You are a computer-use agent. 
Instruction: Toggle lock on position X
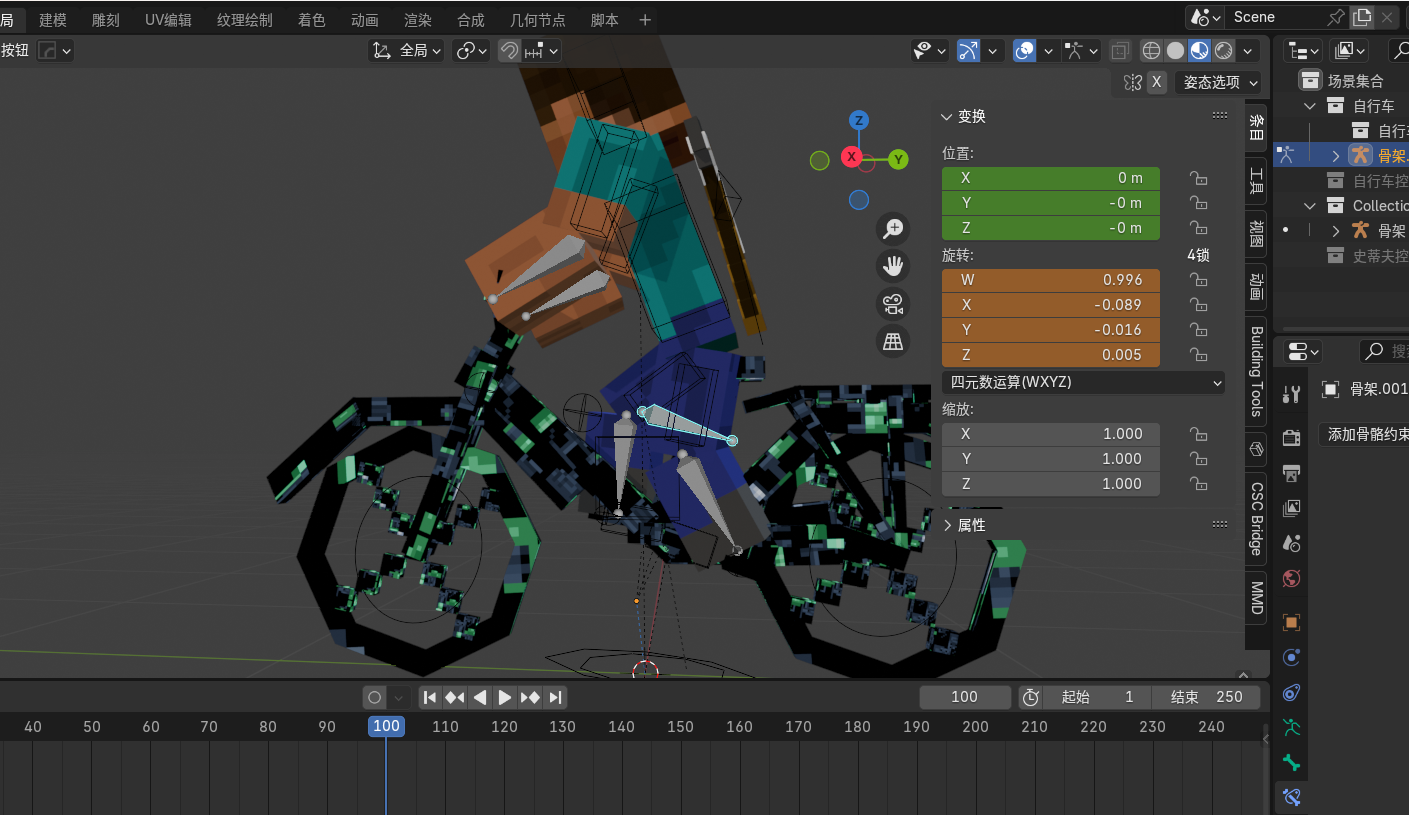click(1198, 178)
